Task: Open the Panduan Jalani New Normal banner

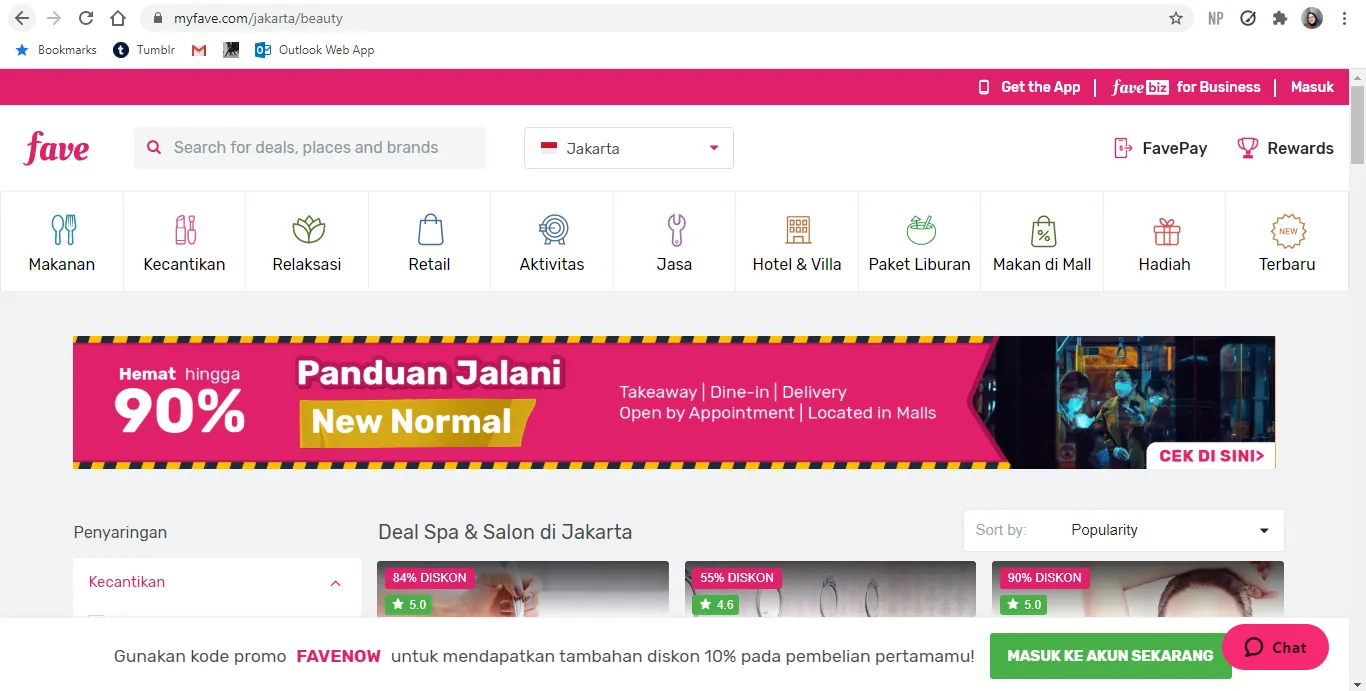Action: pyautogui.click(x=674, y=402)
